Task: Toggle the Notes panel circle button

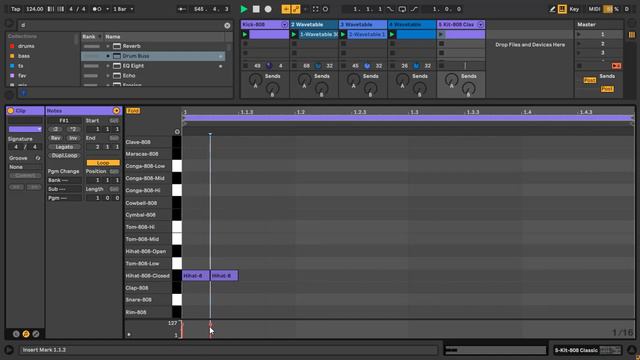Action: click(x=116, y=111)
